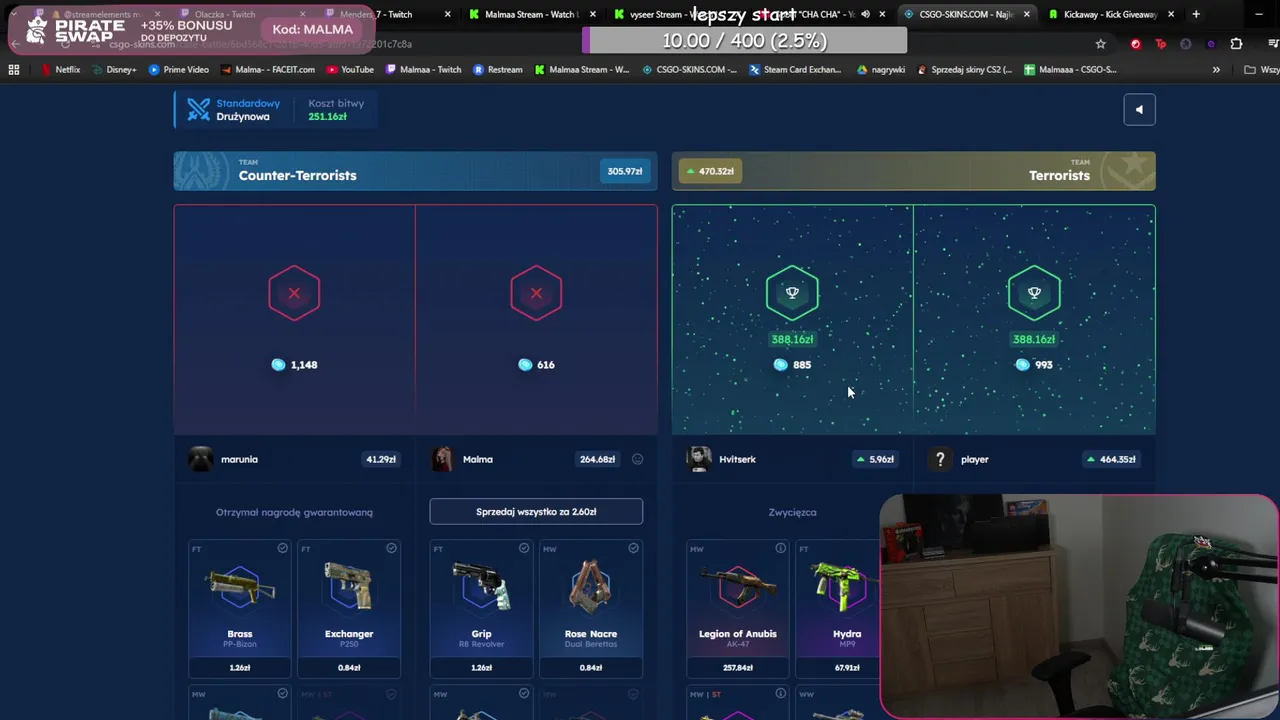Click Counter-Terrorists total 305.97zł badge
Image resolution: width=1280 pixels, height=720 pixels.
pyautogui.click(x=625, y=171)
